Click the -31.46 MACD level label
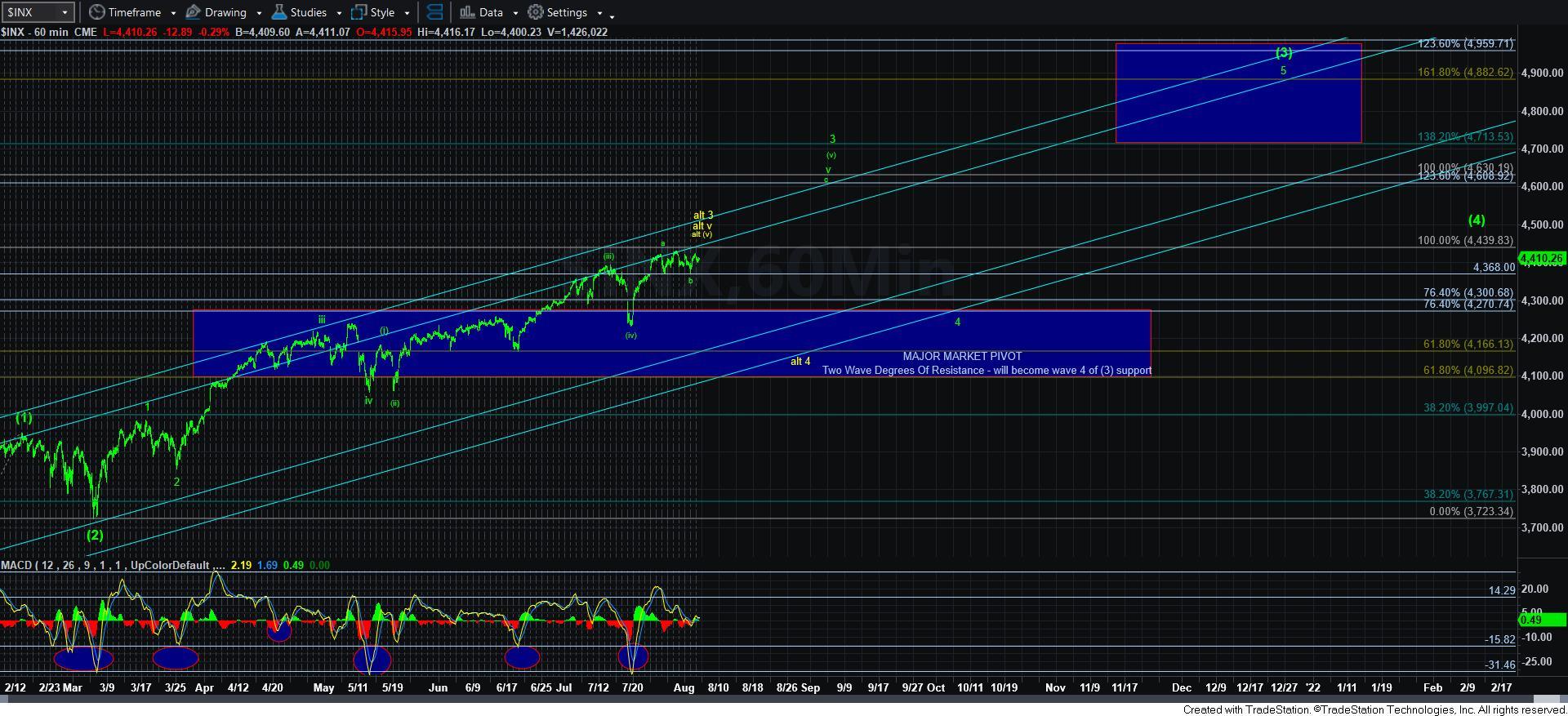Viewport: 1568px width, 716px height. coord(1500,665)
